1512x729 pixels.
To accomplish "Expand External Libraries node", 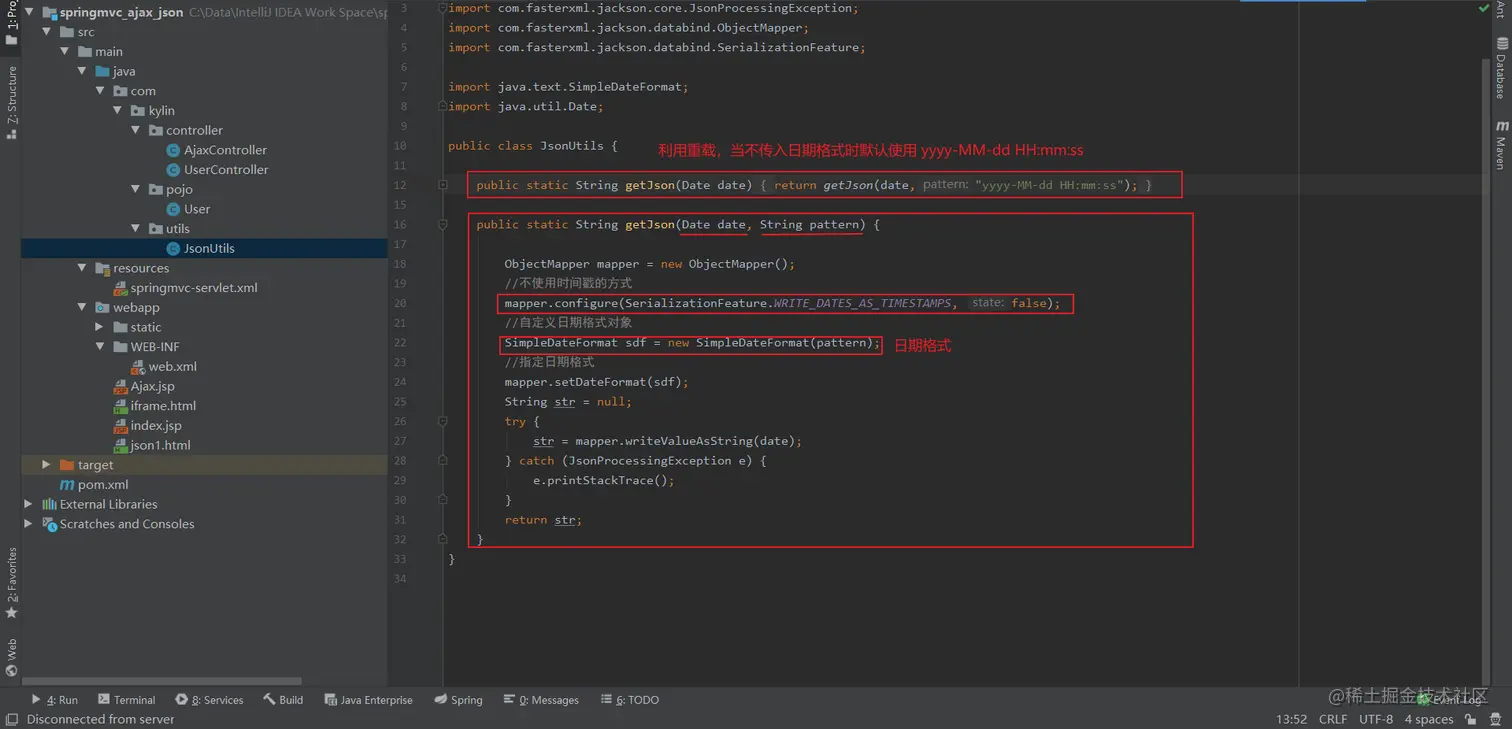I will tap(29, 504).
